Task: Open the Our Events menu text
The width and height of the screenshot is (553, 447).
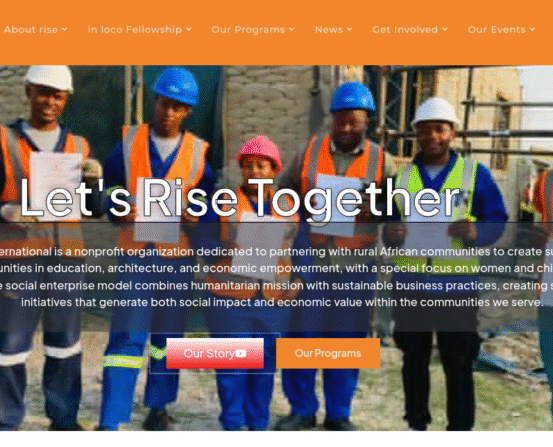Action: [497, 30]
